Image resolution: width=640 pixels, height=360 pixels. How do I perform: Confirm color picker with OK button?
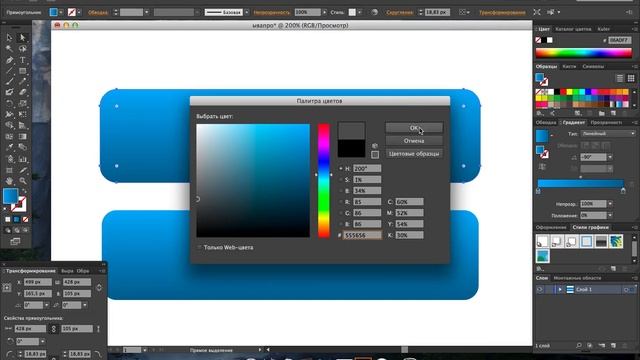point(414,128)
